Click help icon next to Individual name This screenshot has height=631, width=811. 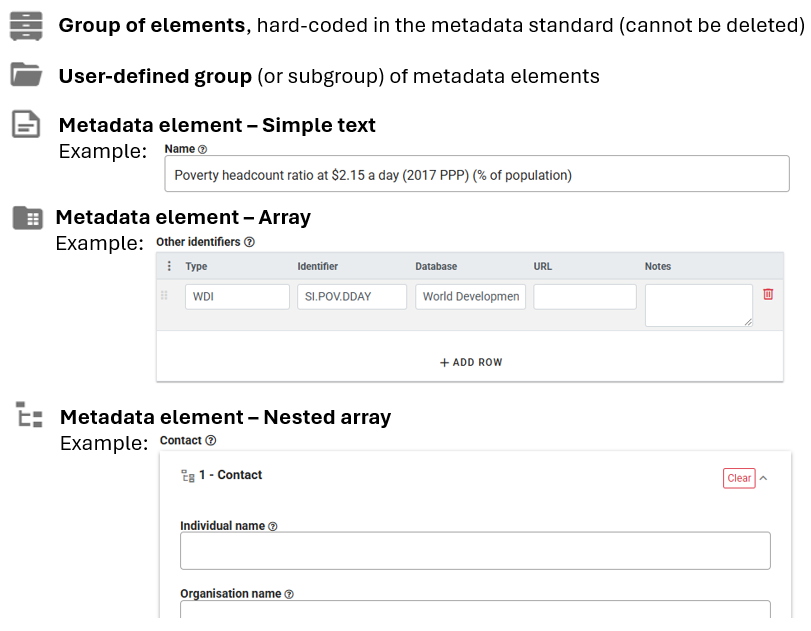pos(273,527)
